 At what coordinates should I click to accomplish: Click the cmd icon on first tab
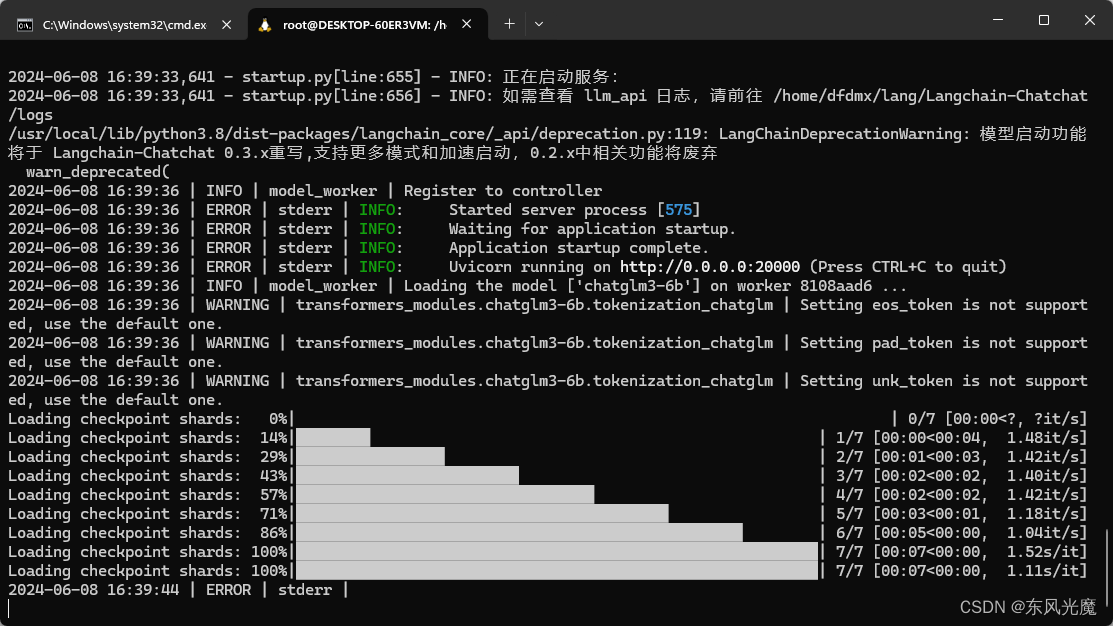(x=25, y=25)
